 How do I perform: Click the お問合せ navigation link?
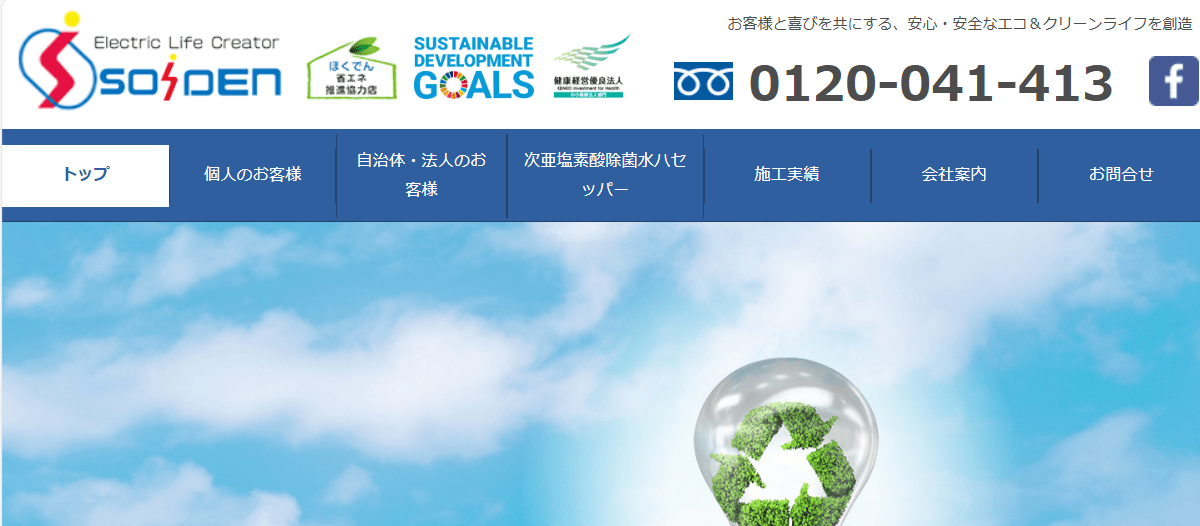1121,175
